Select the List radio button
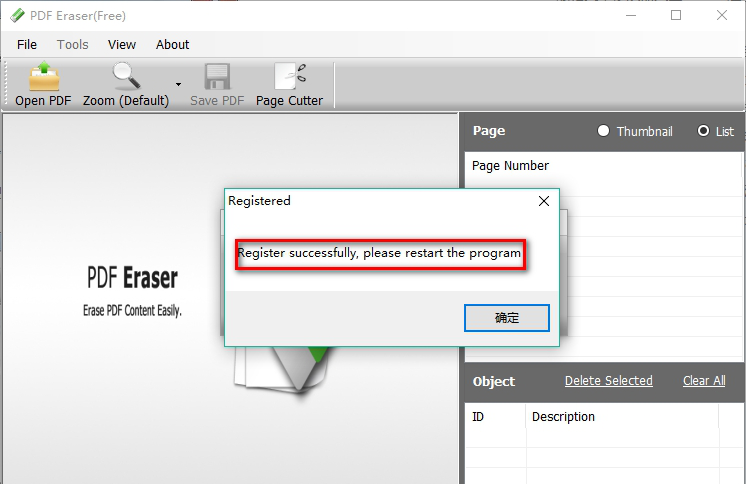The width and height of the screenshot is (746, 503). tap(703, 131)
